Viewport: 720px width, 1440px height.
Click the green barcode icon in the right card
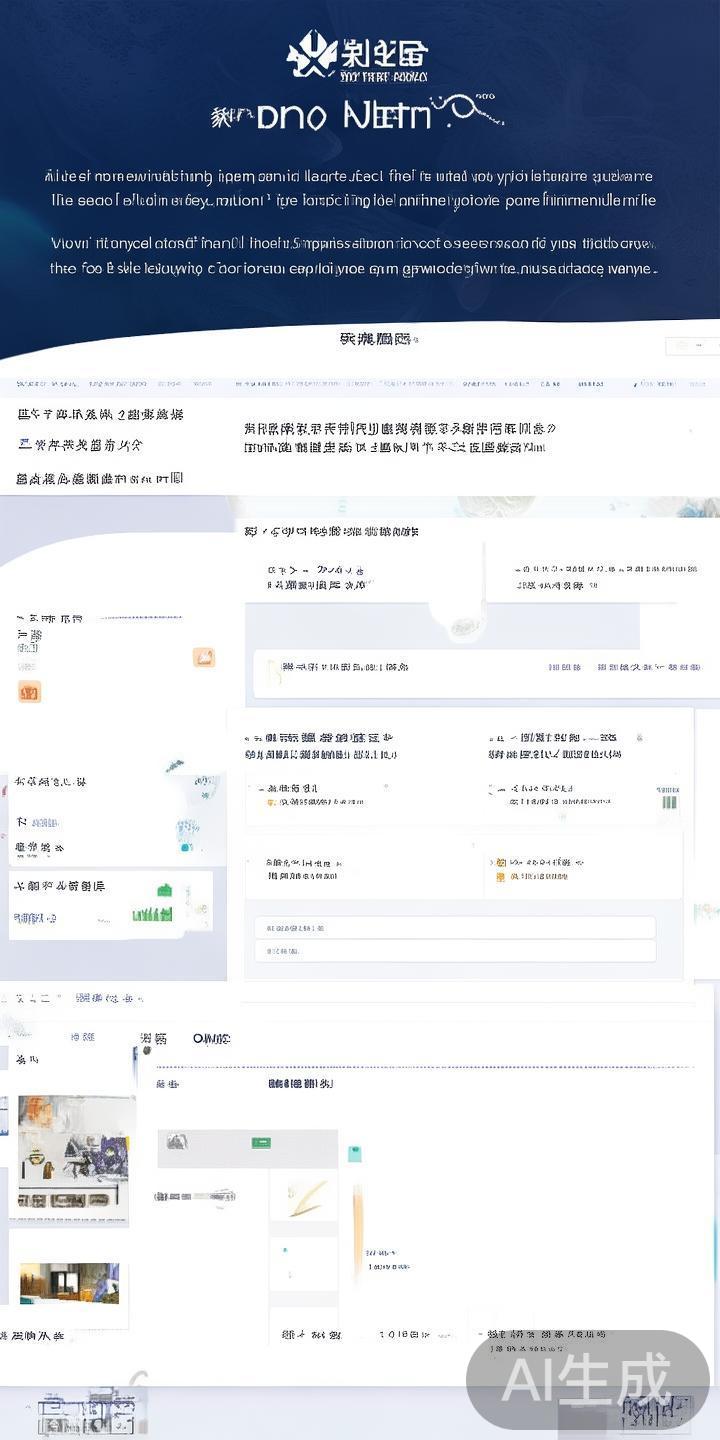(669, 801)
